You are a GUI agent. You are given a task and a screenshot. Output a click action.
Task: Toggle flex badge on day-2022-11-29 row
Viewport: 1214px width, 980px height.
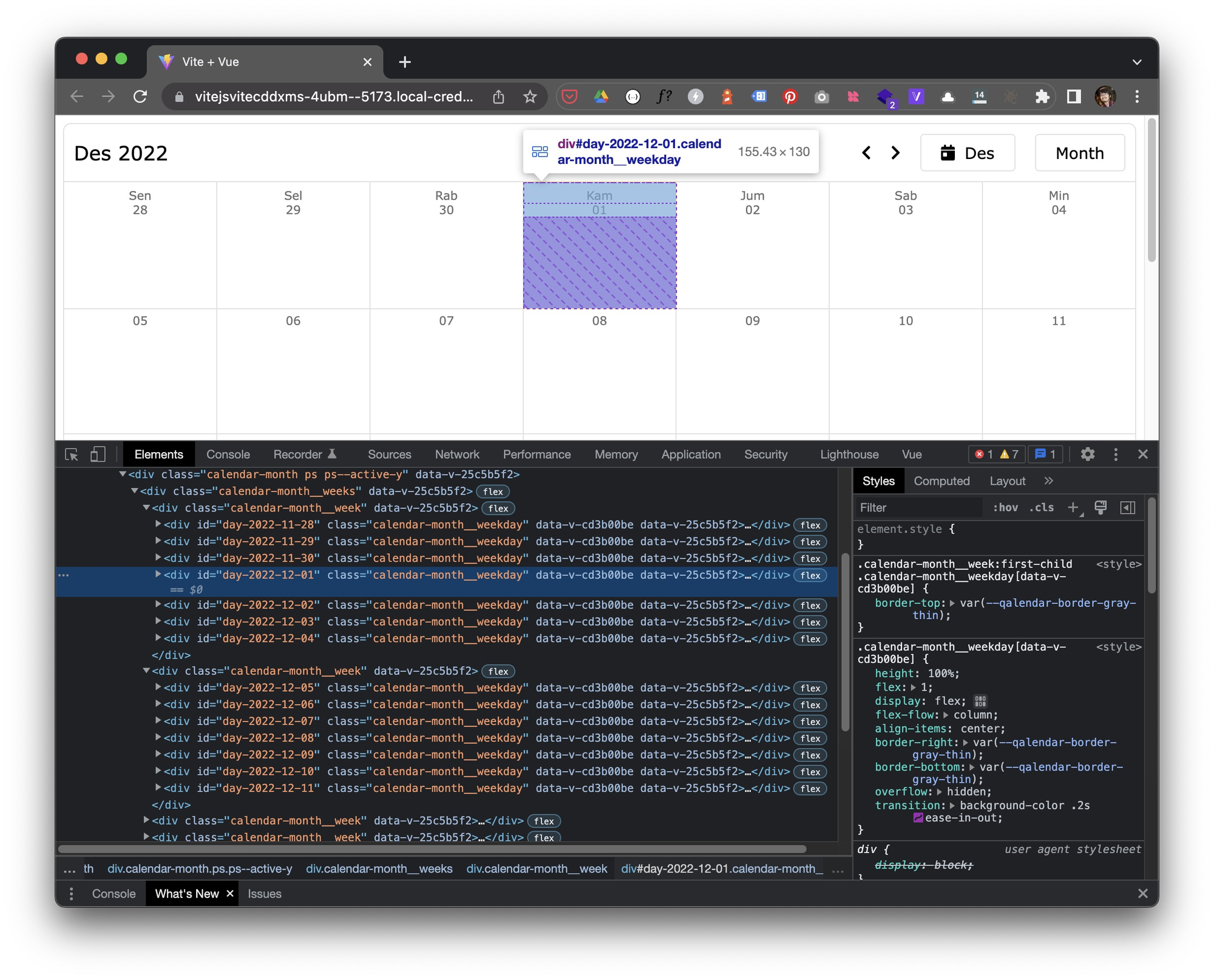pos(810,542)
